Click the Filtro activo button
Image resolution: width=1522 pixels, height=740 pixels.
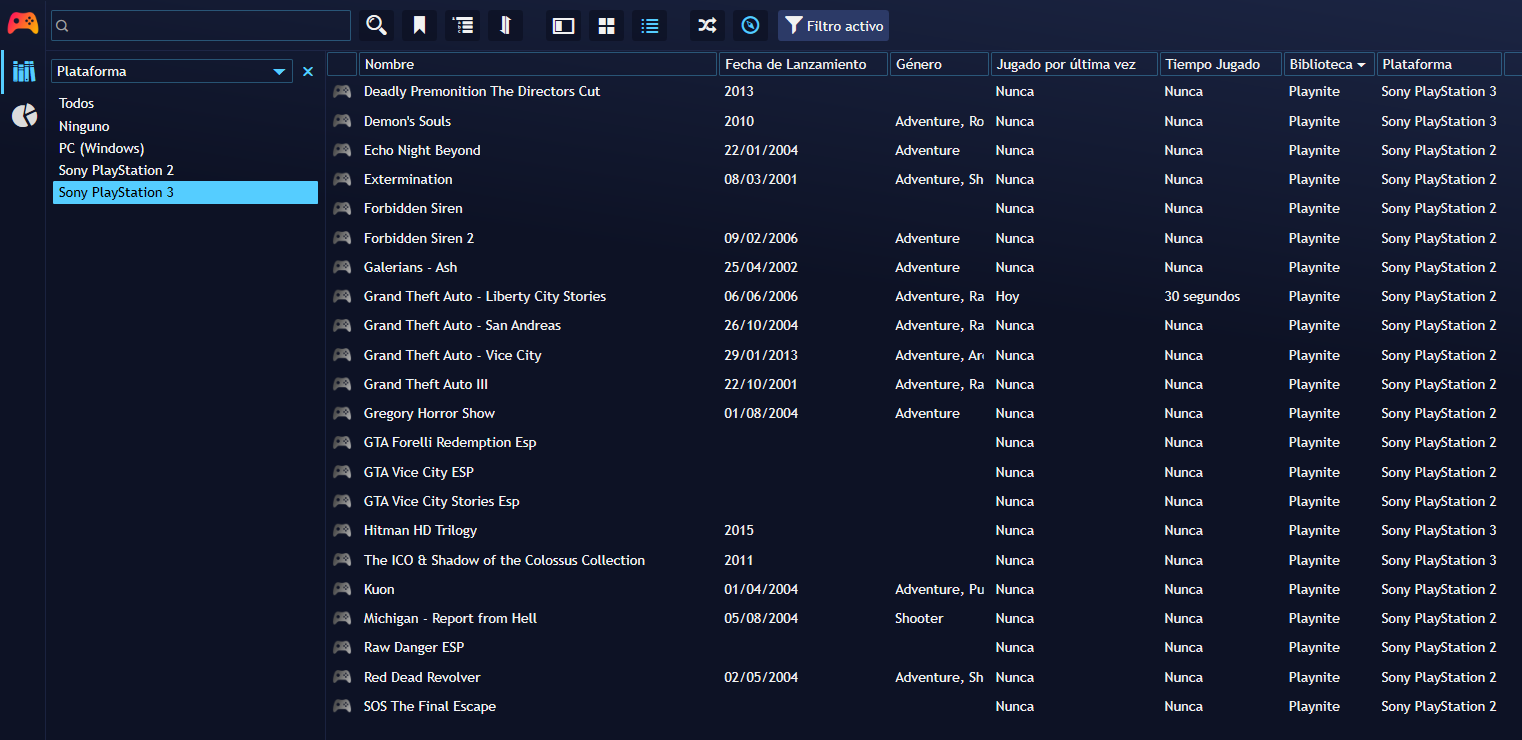pyautogui.click(x=833, y=26)
